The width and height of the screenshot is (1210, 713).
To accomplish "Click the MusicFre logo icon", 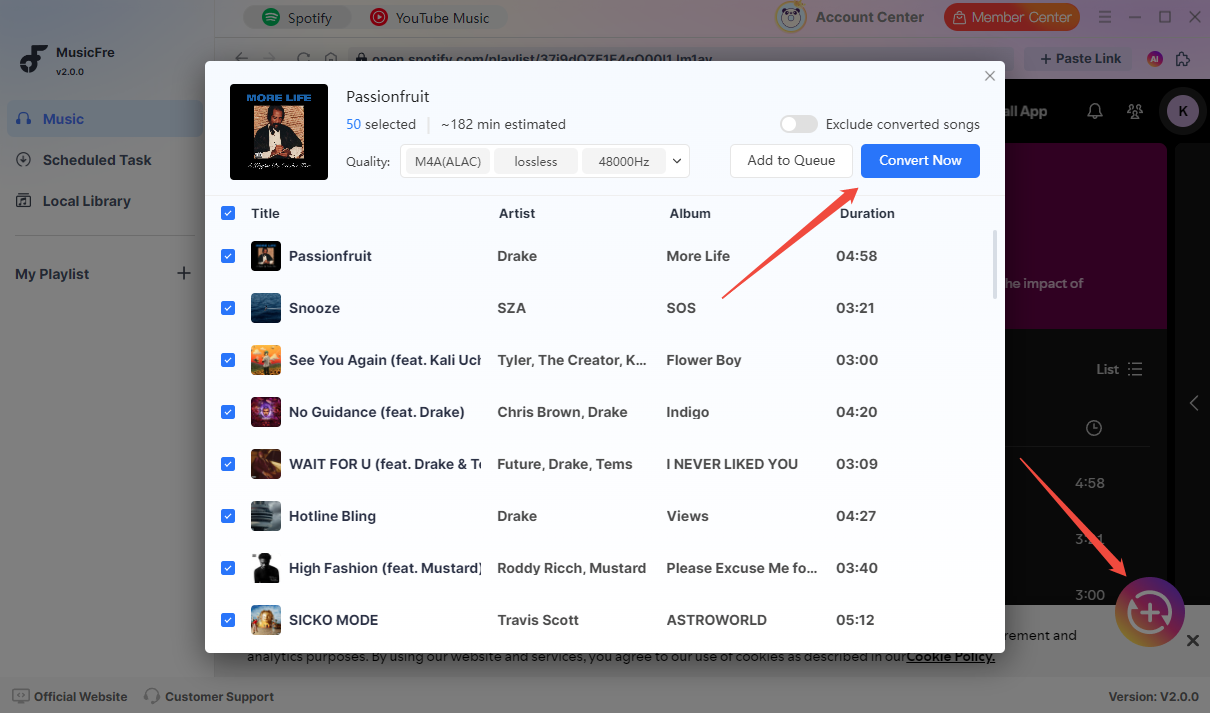I will [34, 59].
